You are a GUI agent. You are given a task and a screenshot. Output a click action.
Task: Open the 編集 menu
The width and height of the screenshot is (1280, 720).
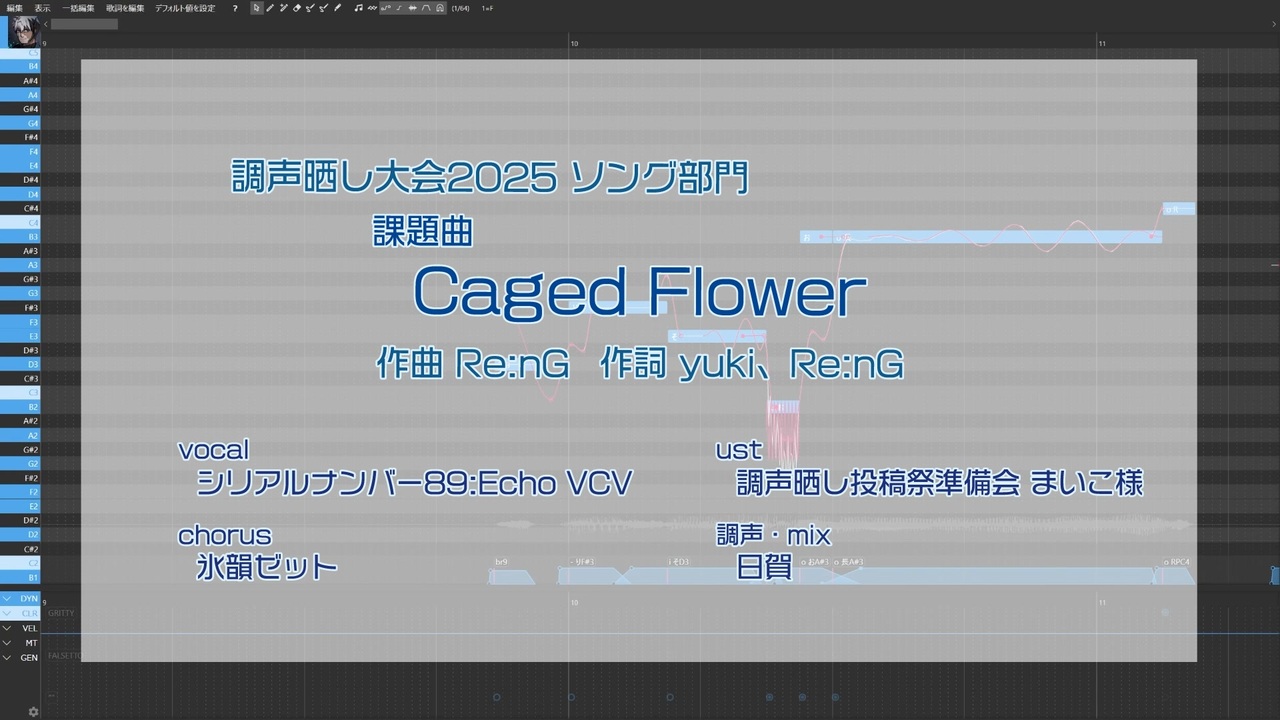15,8
